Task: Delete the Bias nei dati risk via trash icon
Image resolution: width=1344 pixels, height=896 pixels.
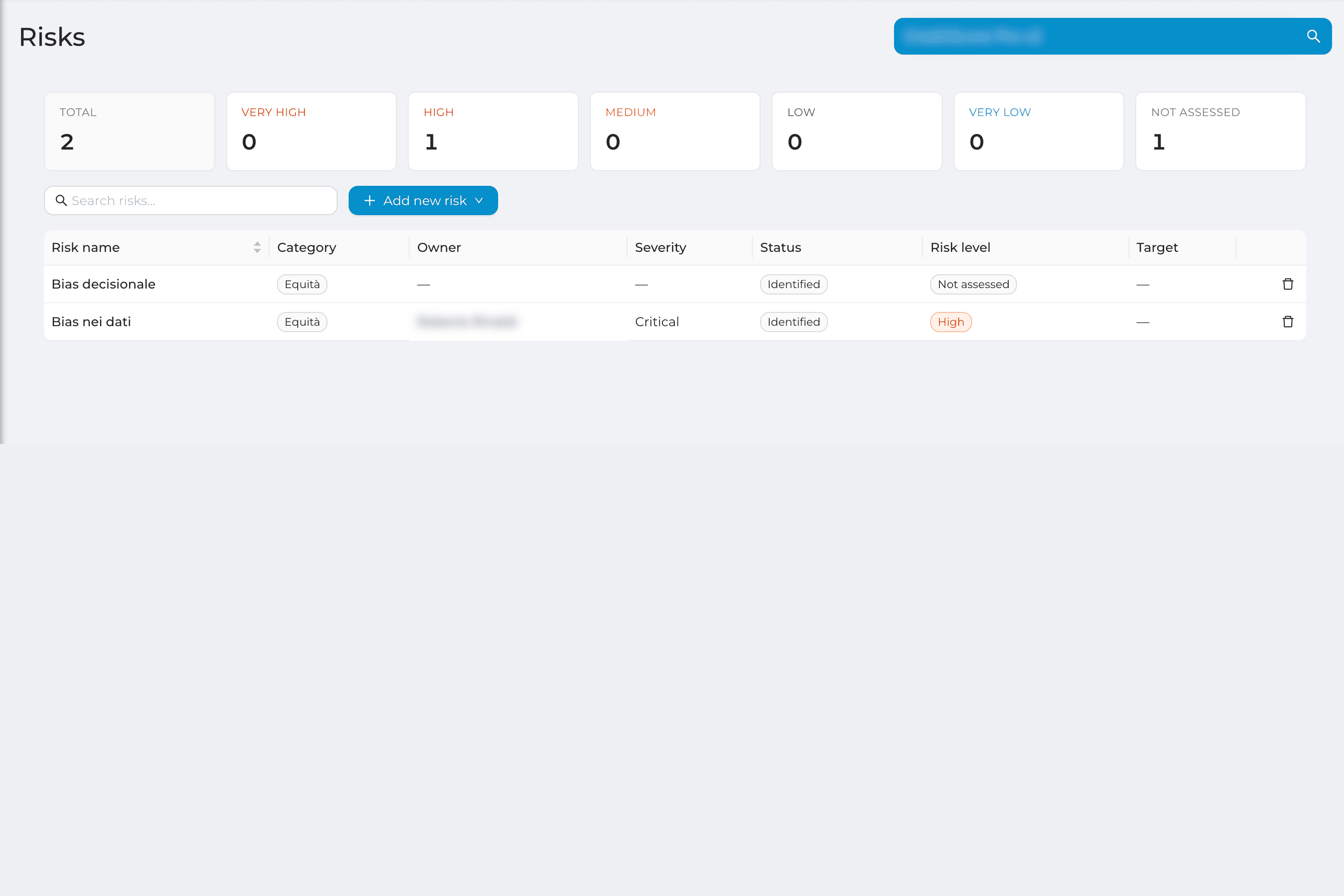Action: tap(1288, 322)
